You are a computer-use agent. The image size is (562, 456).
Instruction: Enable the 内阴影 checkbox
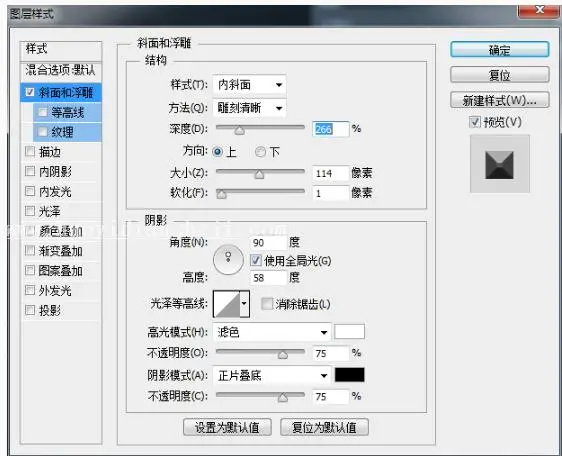[30, 171]
